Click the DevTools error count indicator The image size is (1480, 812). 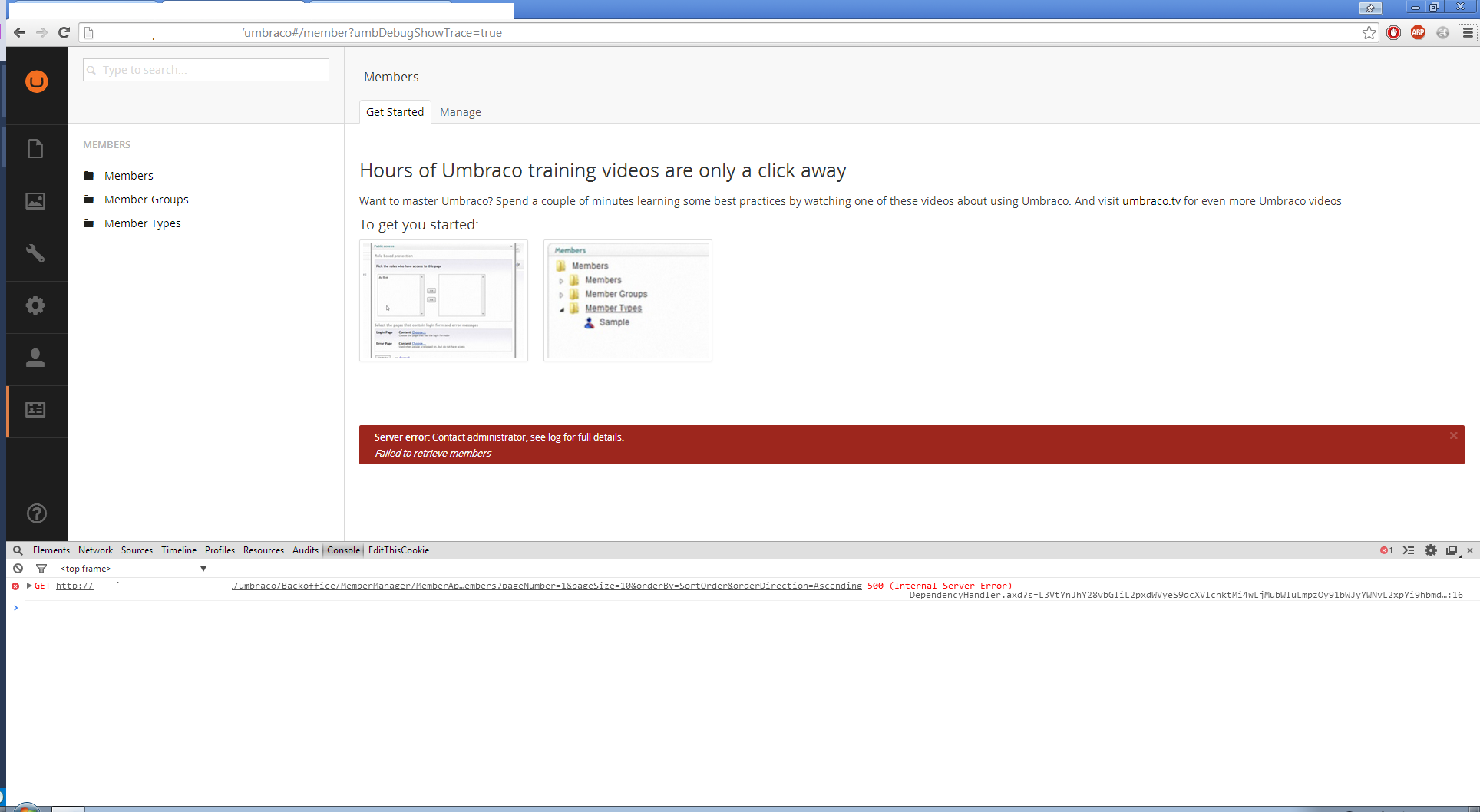tap(1386, 550)
